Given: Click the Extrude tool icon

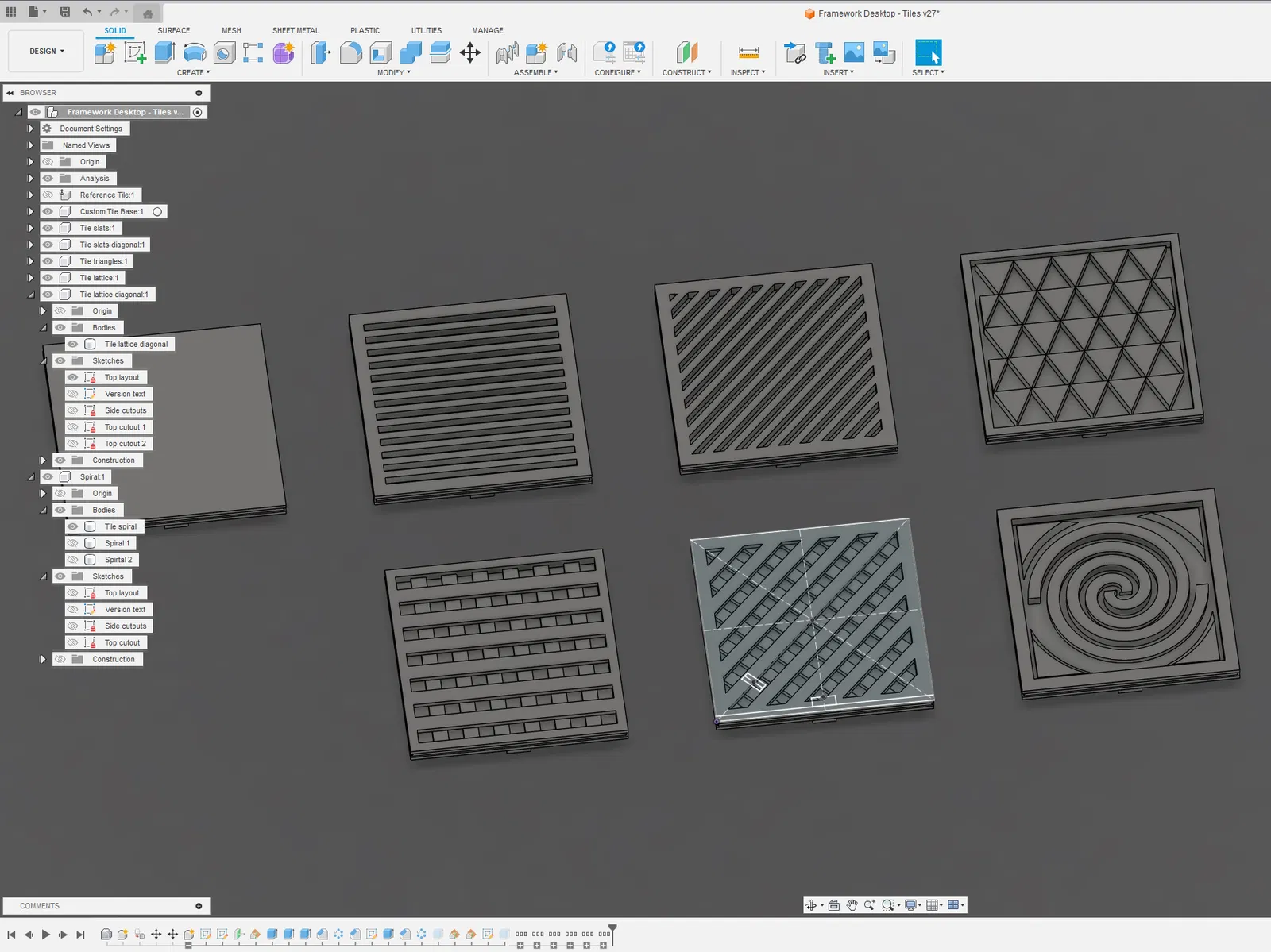Looking at the screenshot, I should [164, 52].
